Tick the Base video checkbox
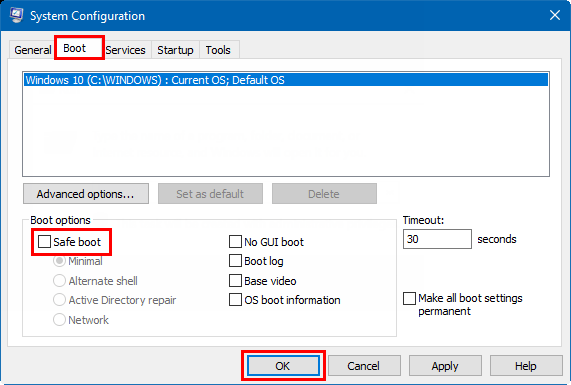 tap(235, 280)
